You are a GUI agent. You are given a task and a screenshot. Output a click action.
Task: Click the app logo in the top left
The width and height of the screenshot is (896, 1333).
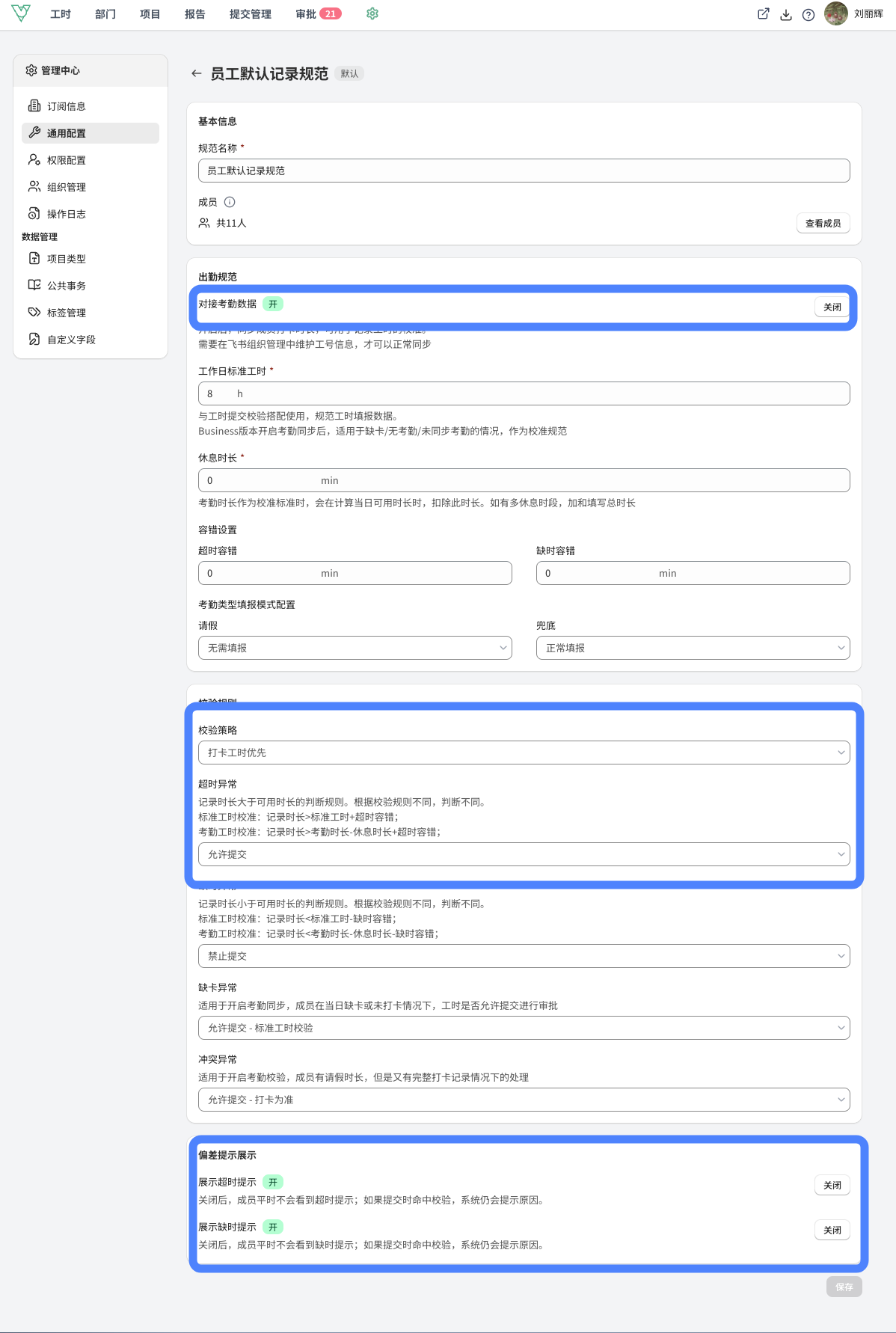(x=21, y=13)
